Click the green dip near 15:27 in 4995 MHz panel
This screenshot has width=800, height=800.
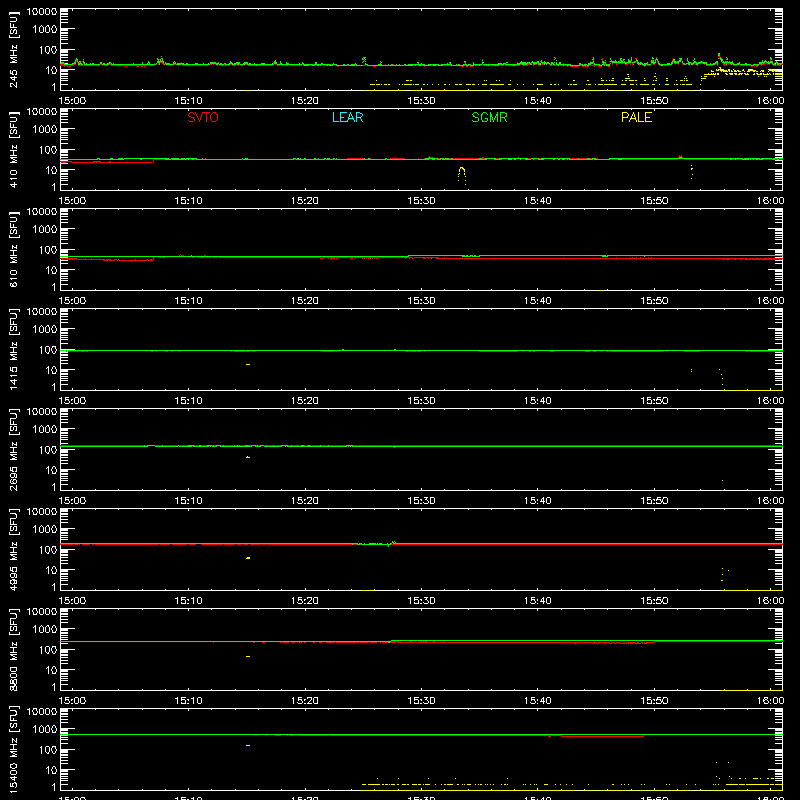point(390,544)
